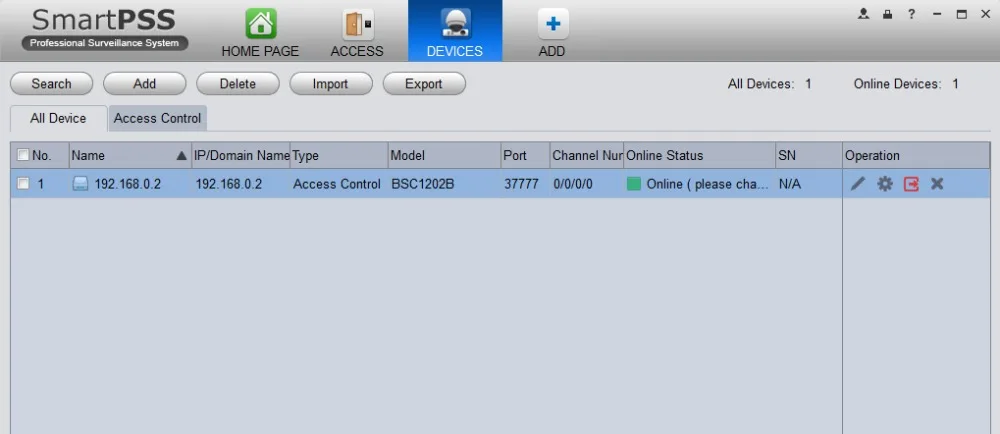
Task: Click the Channel Number column header
Action: coord(587,156)
